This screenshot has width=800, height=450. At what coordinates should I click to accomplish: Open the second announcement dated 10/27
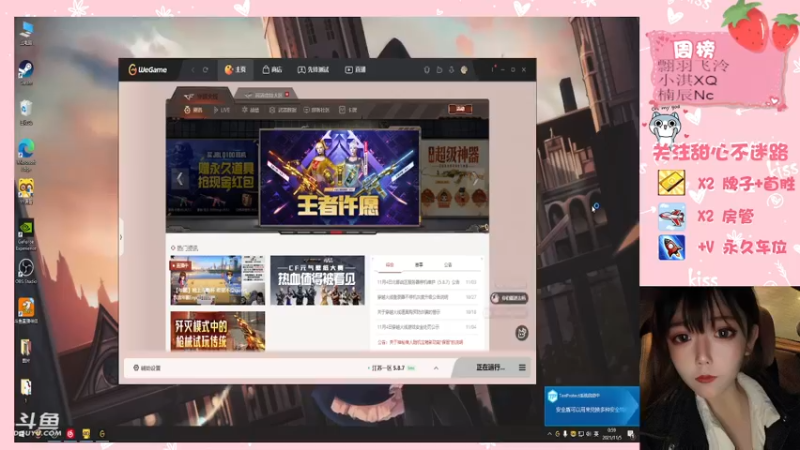tap(427, 296)
